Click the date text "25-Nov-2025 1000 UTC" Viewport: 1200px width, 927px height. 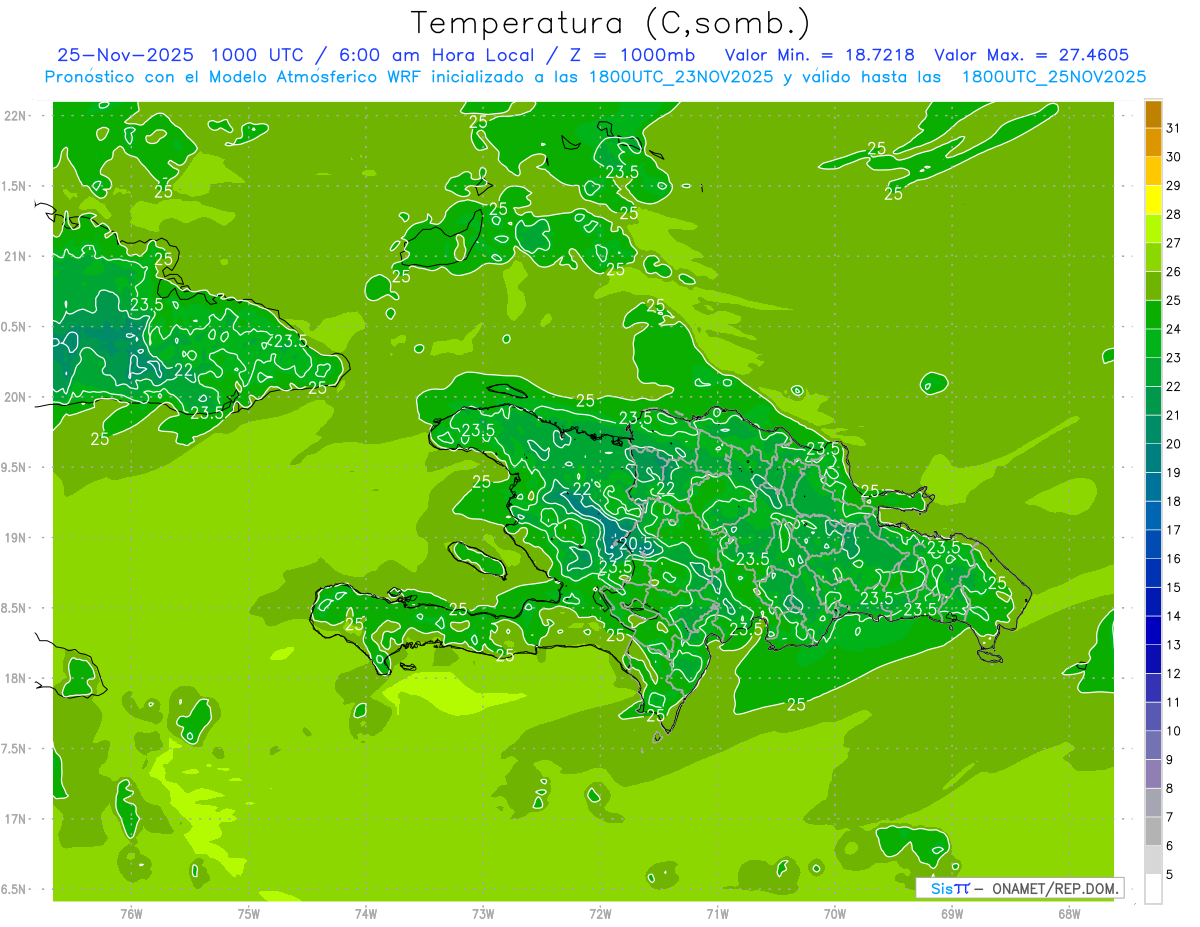[180, 56]
